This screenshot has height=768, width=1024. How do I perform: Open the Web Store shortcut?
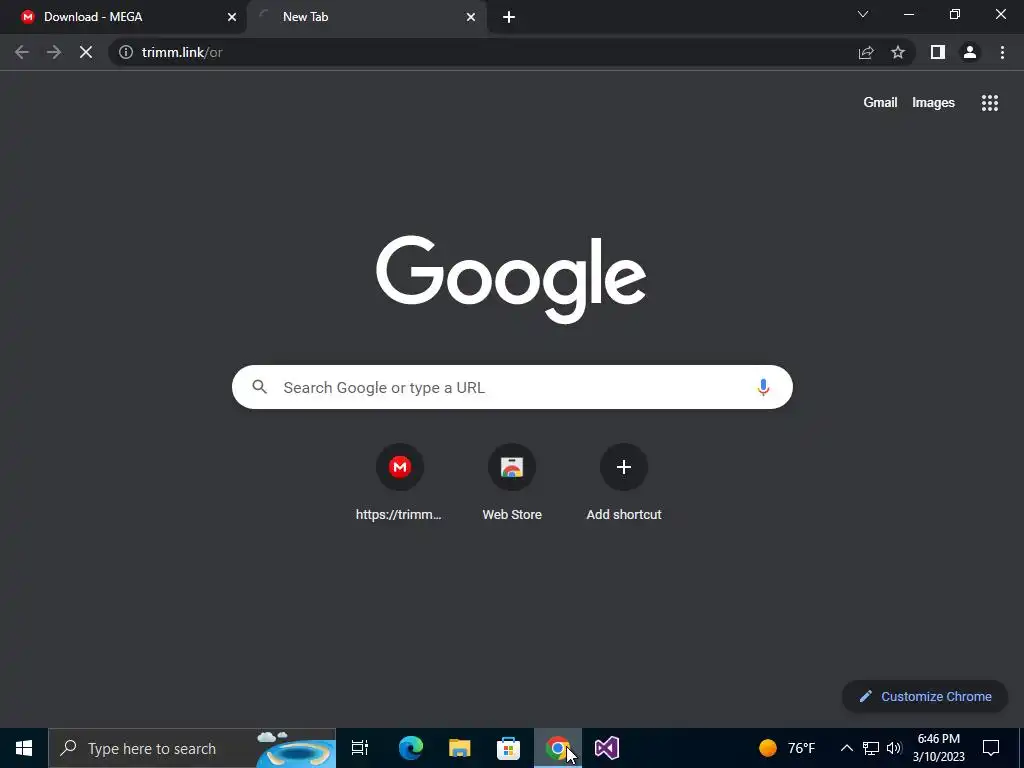pos(512,483)
